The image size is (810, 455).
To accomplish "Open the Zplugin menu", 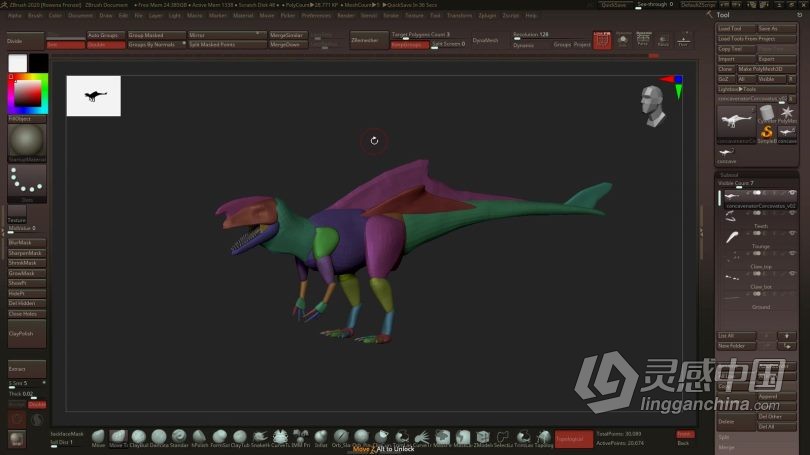I will coord(487,15).
